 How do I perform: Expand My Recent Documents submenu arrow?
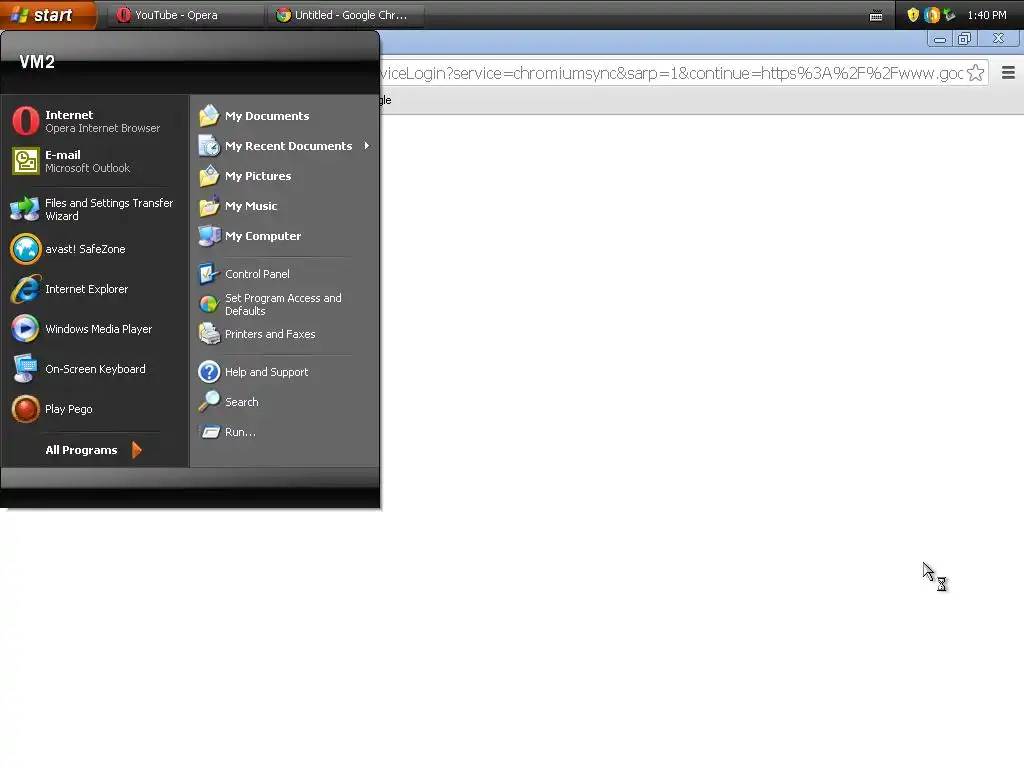[366, 146]
